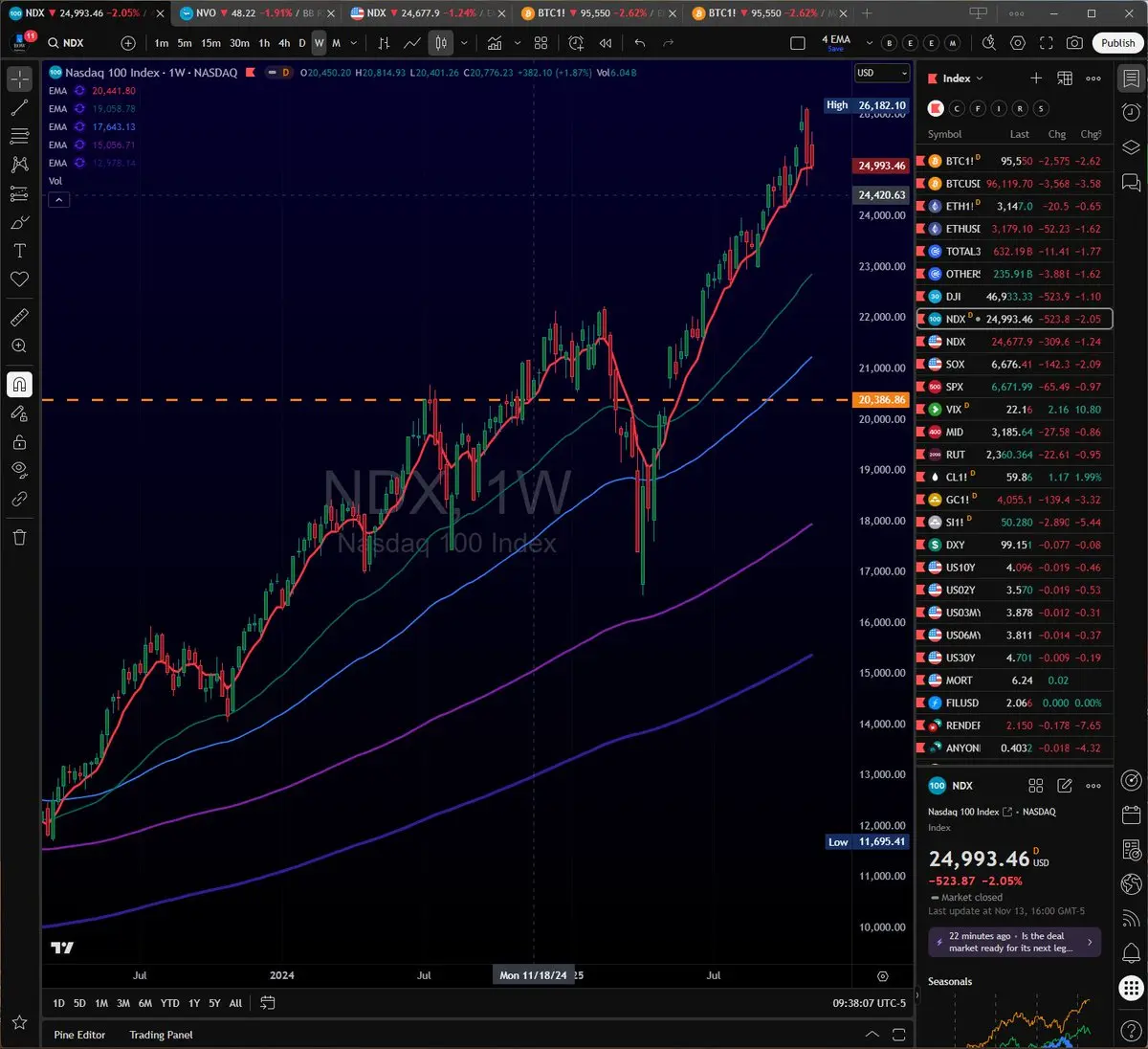Toggle lock all drawings padlock
The height and width of the screenshot is (1049, 1148).
(19, 442)
